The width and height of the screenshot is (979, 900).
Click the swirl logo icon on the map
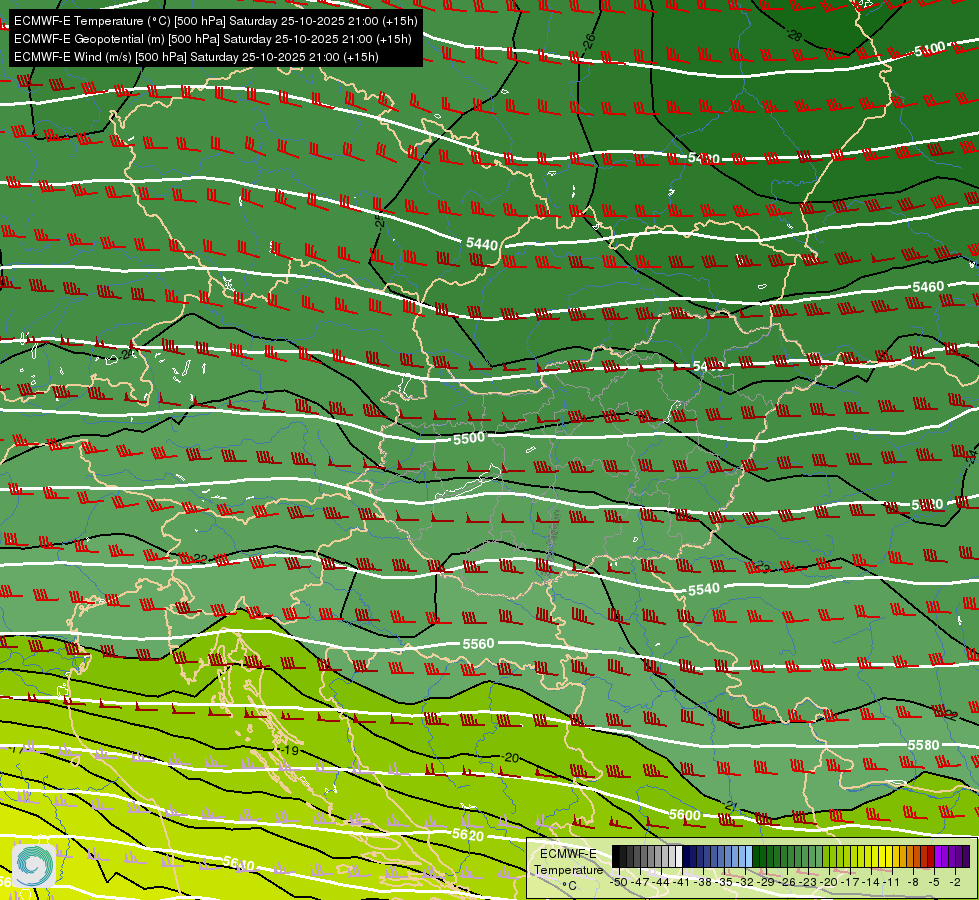tap(34, 866)
